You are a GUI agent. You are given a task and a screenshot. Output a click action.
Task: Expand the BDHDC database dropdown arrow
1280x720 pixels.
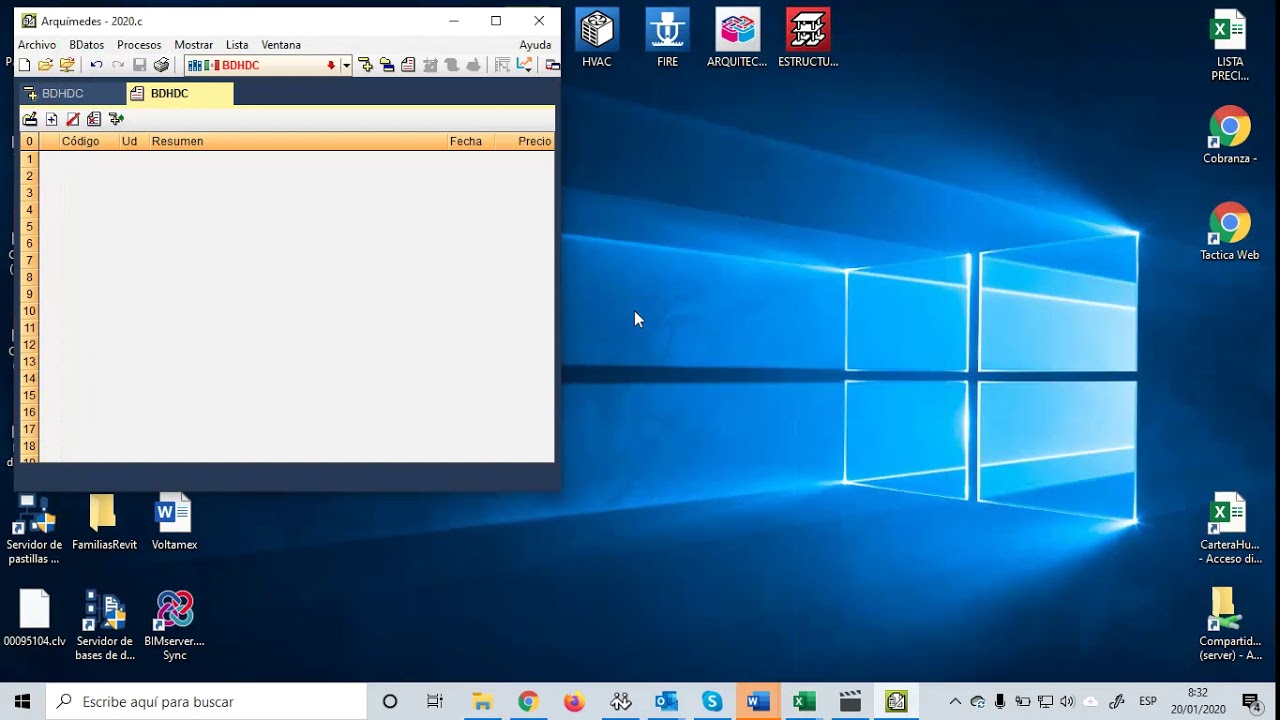[346, 66]
